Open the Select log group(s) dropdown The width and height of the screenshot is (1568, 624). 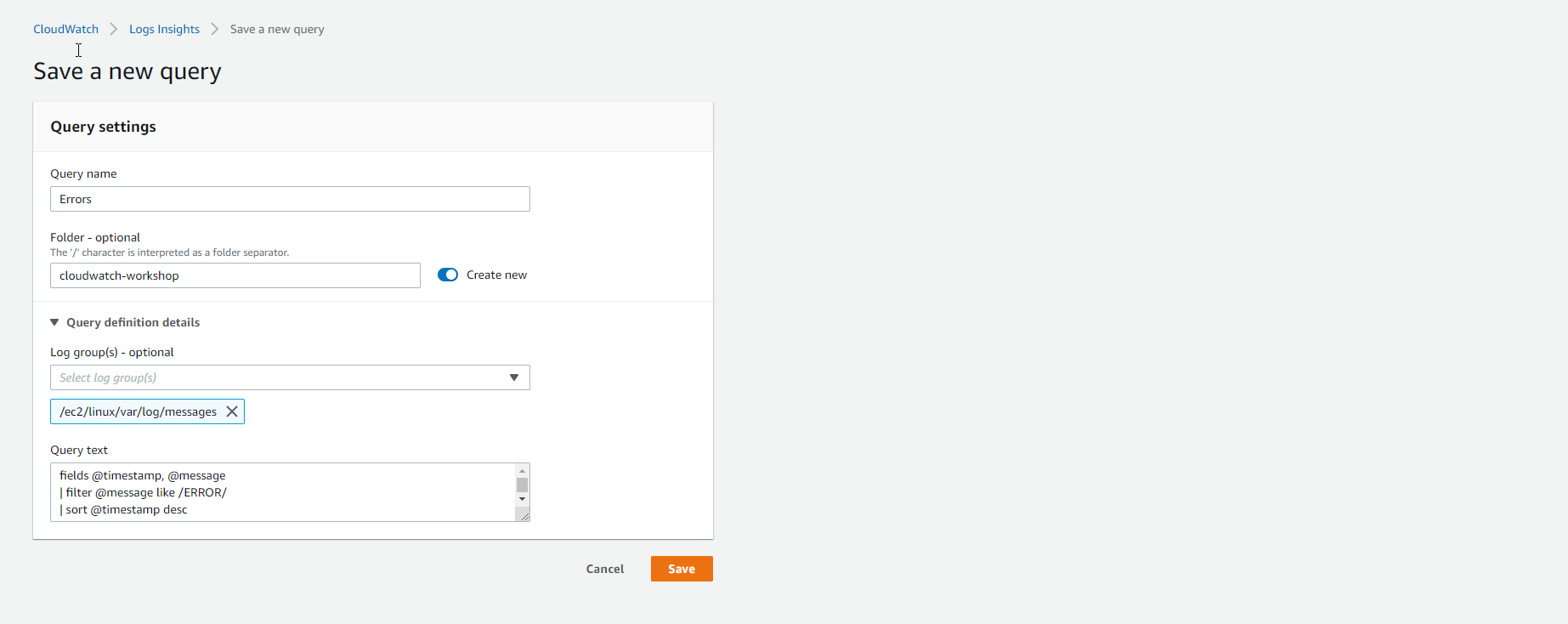tap(280, 377)
